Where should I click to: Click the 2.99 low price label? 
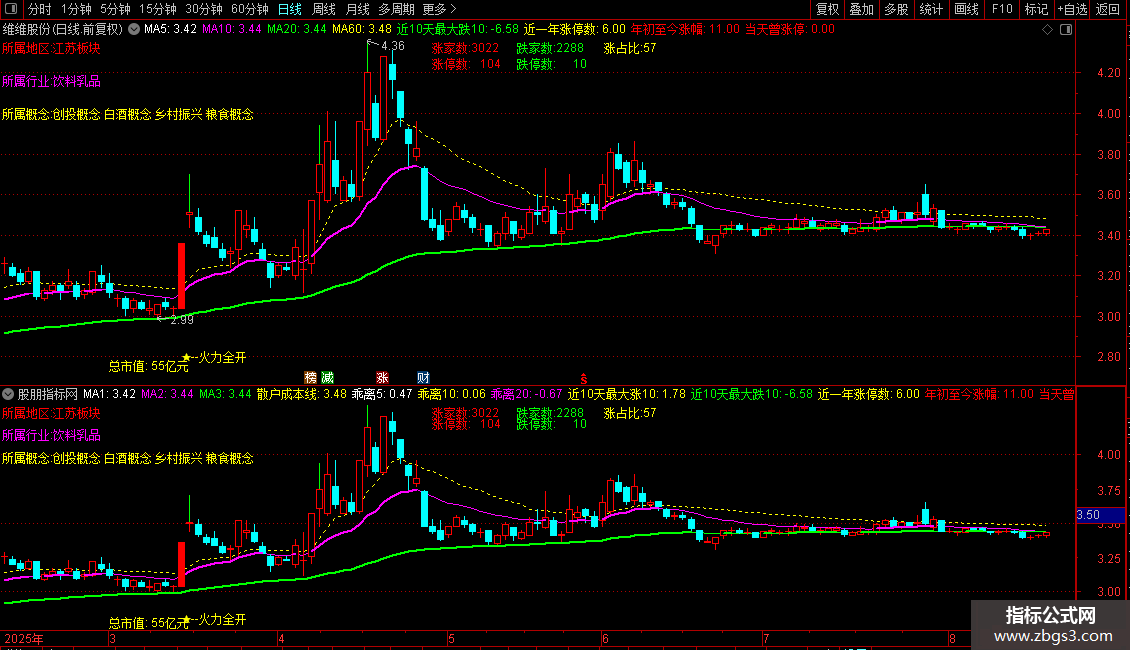[x=182, y=320]
